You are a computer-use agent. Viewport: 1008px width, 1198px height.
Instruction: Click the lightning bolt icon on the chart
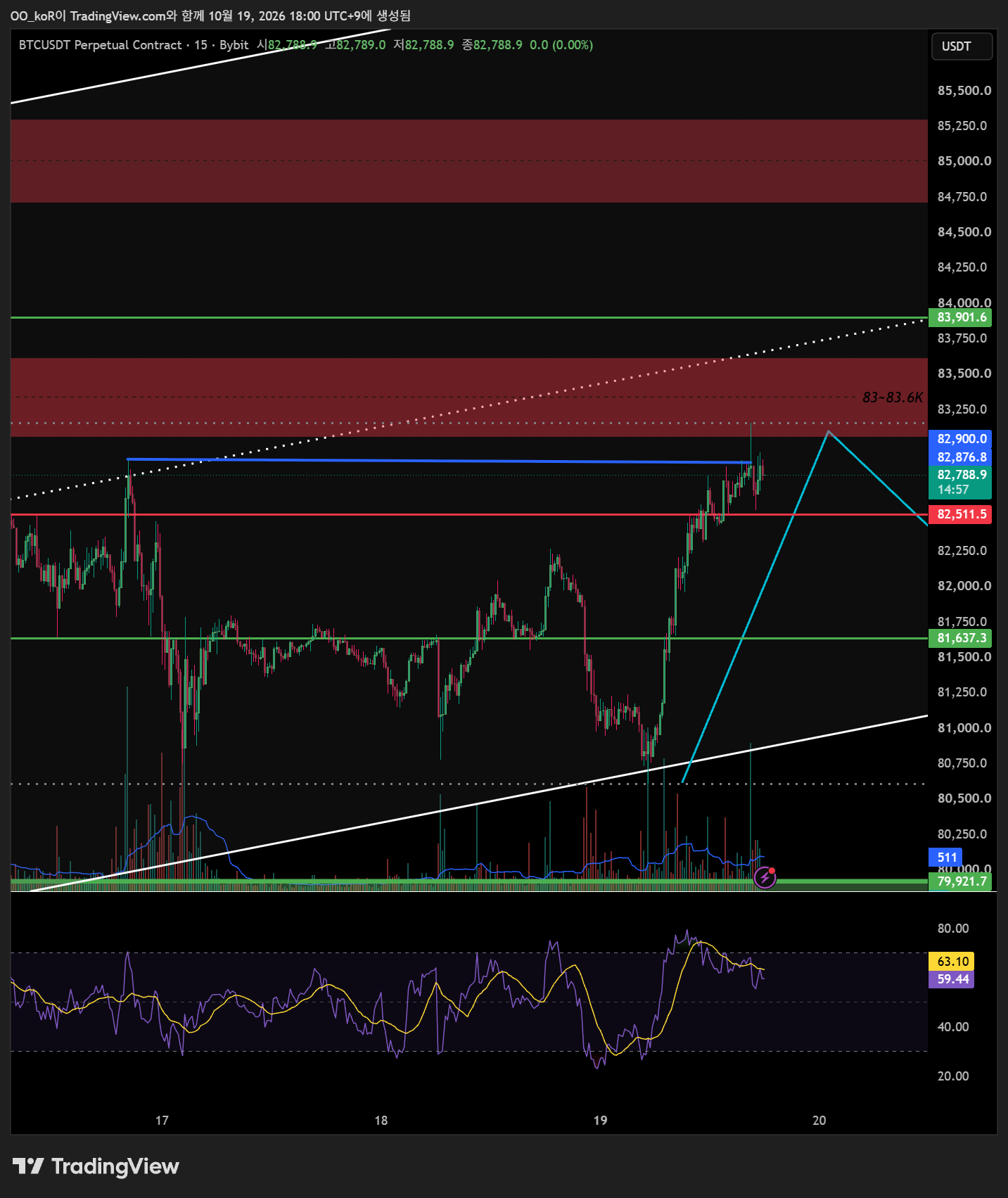tap(765, 877)
